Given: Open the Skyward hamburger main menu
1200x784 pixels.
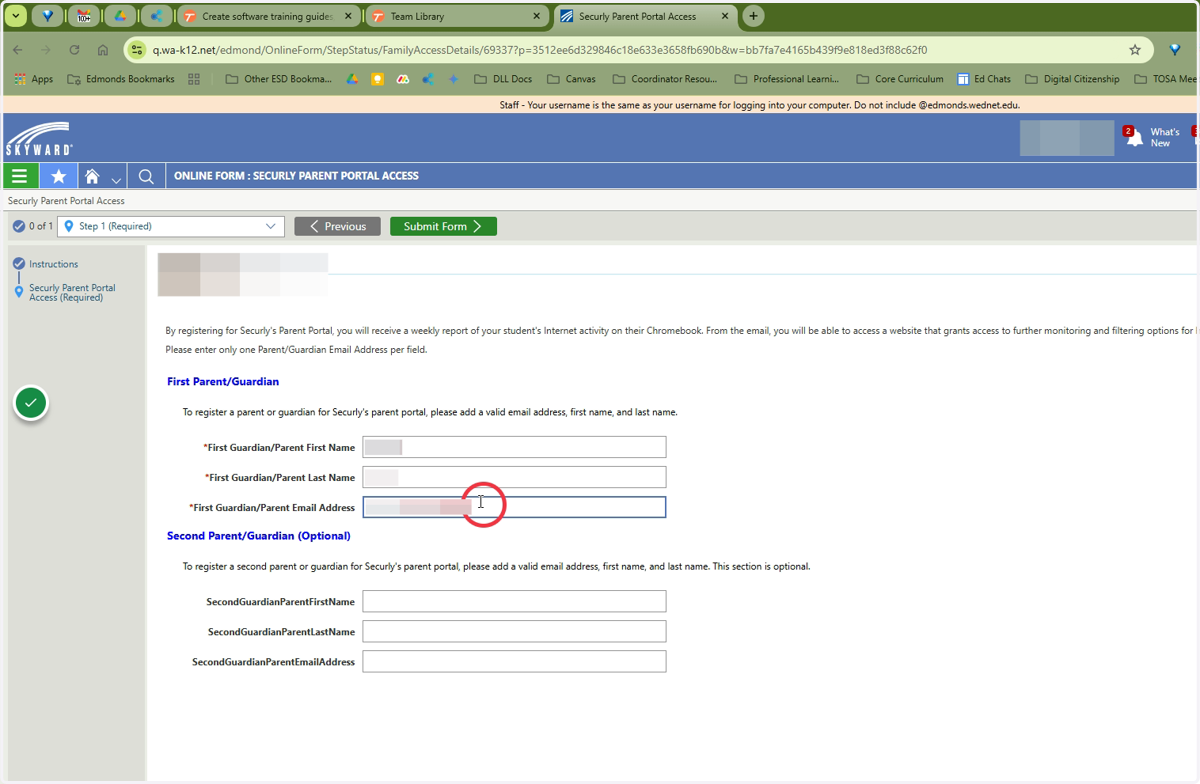Looking at the screenshot, I should coord(19,176).
